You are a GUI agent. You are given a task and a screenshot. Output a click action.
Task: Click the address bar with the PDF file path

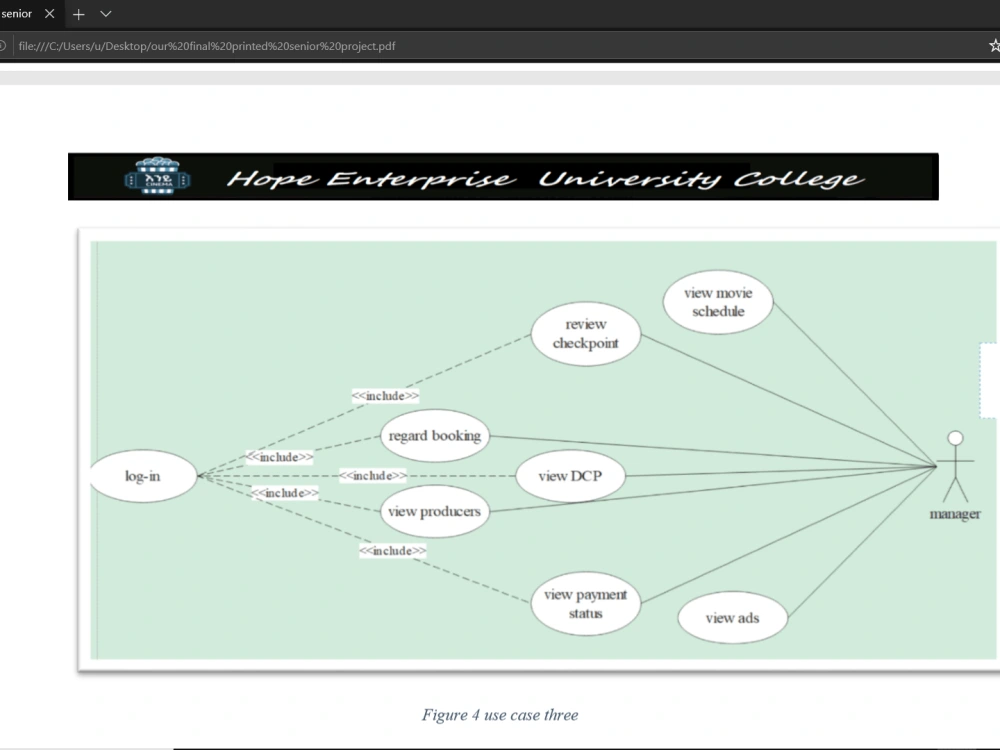[207, 46]
